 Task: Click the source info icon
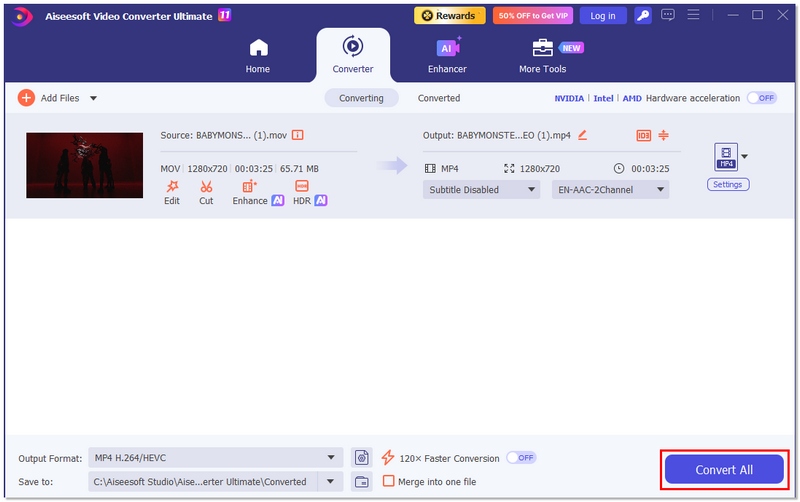coord(297,135)
